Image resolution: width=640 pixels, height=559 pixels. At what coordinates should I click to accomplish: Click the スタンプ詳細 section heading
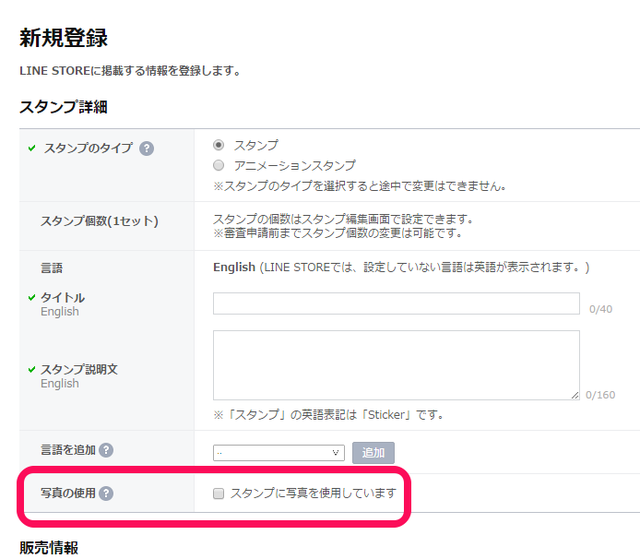click(63, 107)
